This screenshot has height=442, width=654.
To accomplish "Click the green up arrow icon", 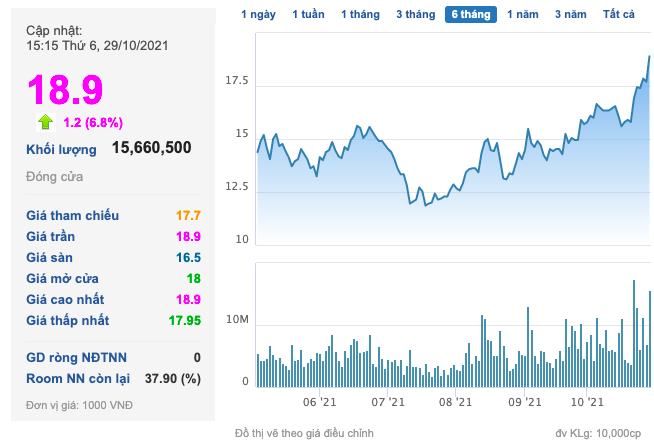I will click(45, 122).
